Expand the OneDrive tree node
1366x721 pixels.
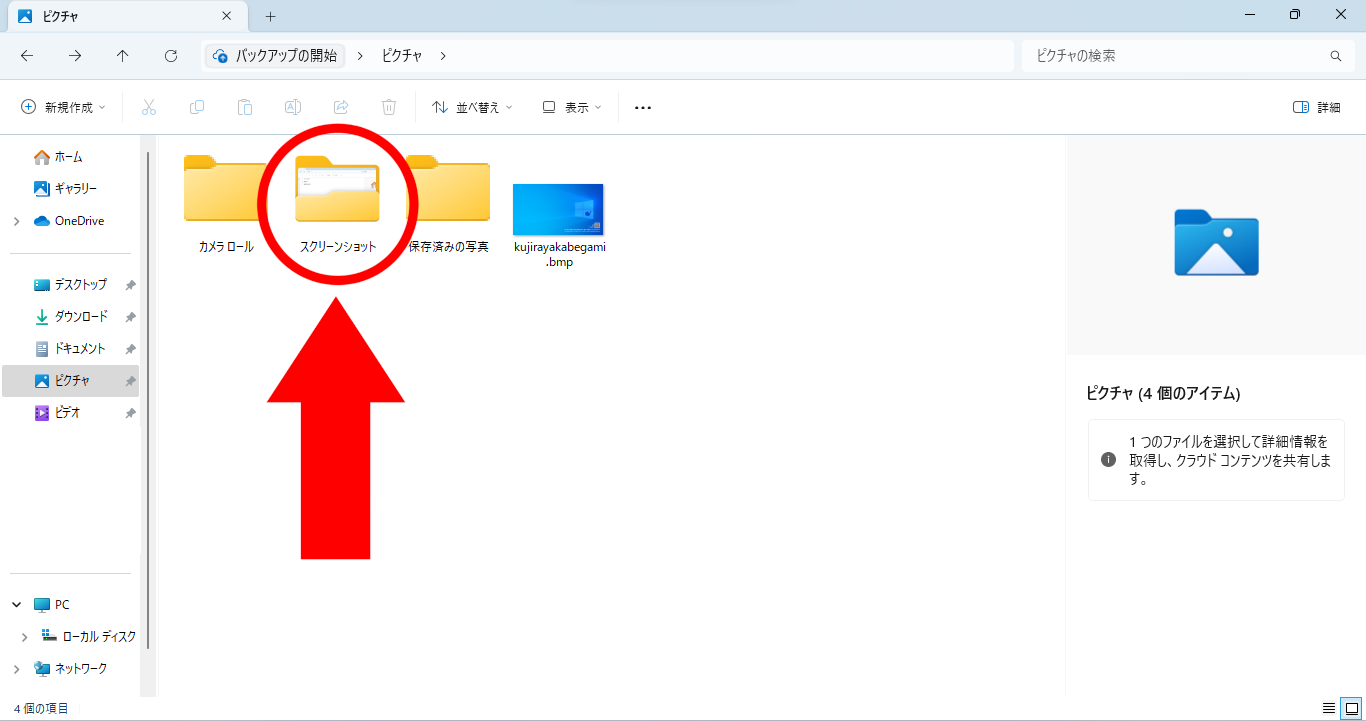point(16,221)
